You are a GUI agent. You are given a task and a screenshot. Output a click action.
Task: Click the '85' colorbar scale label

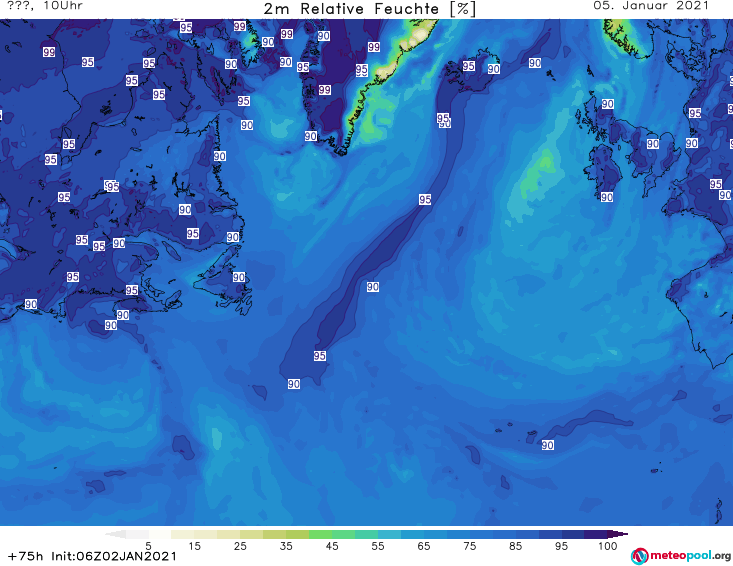[x=516, y=546]
